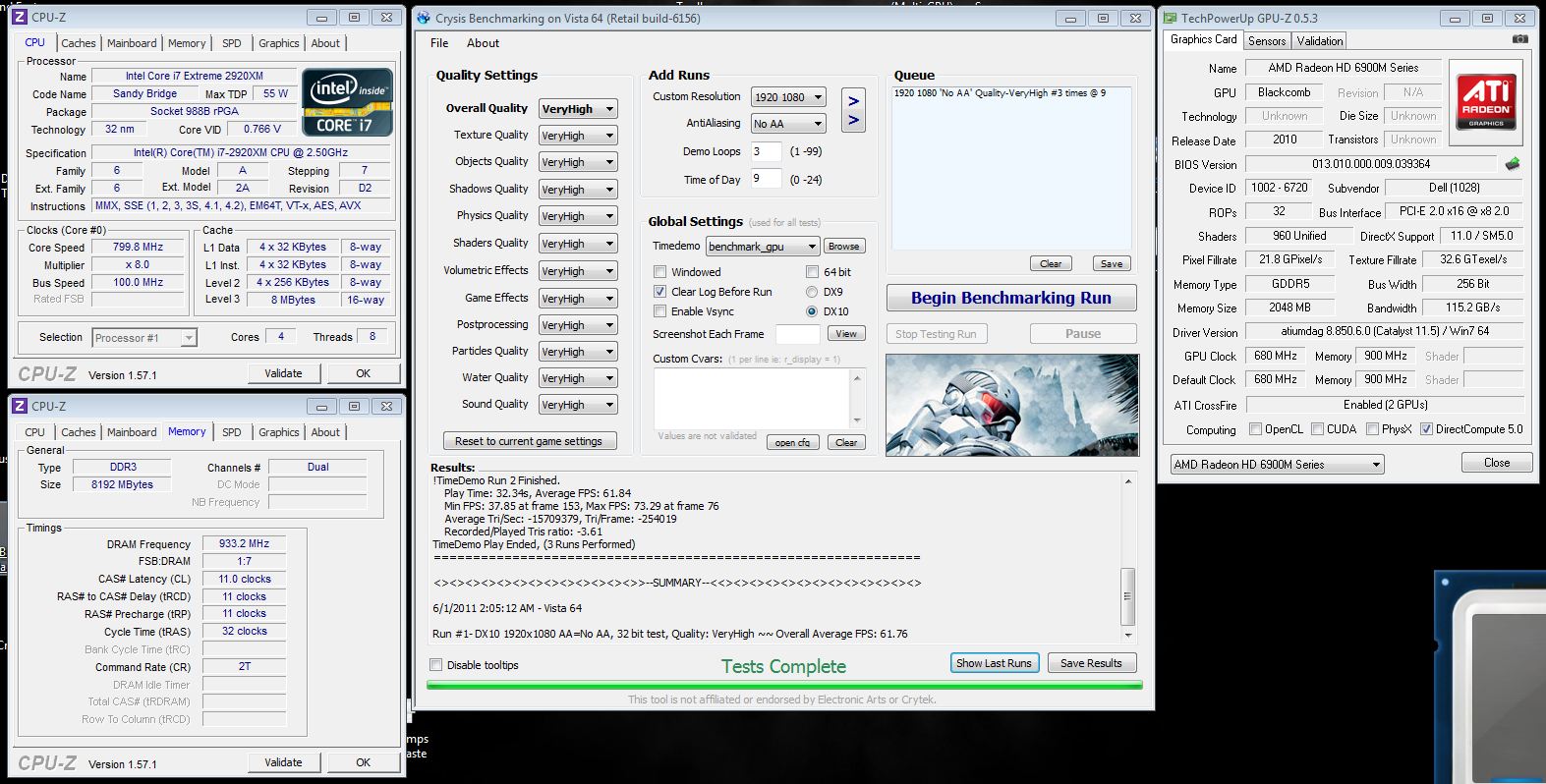
Task: Click Save Results button
Action: coord(1091,663)
